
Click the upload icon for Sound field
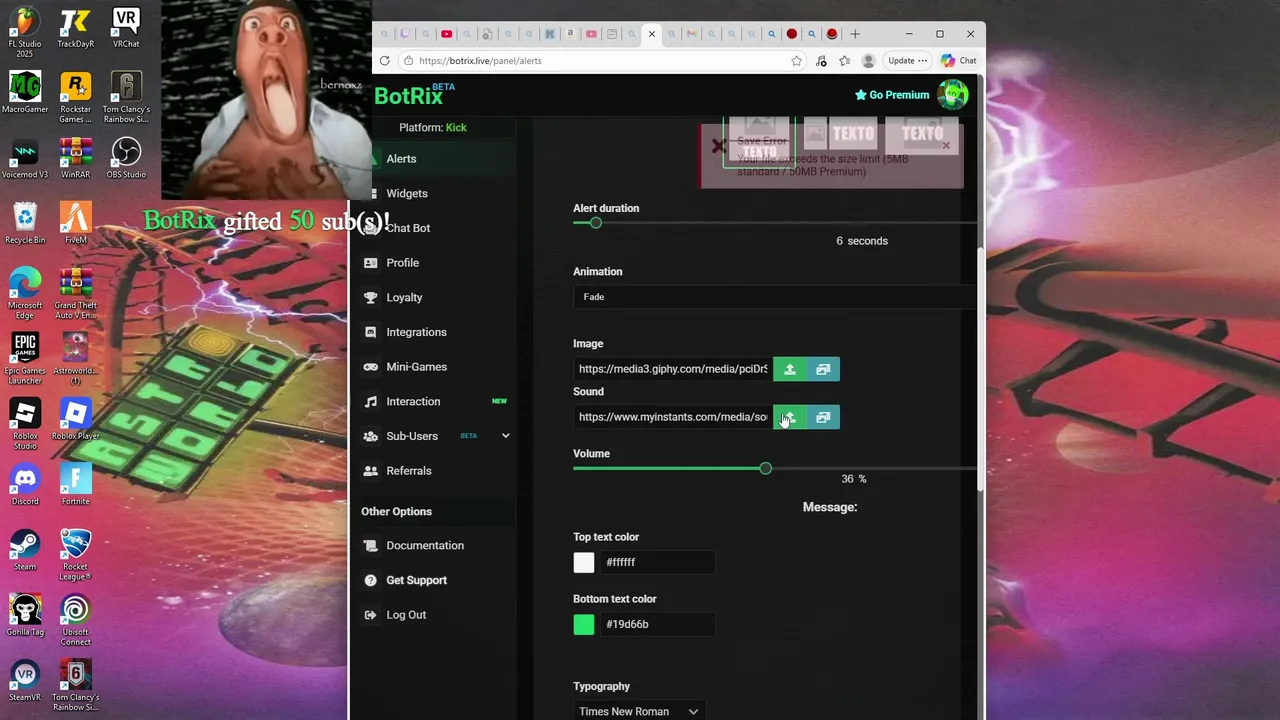[x=789, y=417]
